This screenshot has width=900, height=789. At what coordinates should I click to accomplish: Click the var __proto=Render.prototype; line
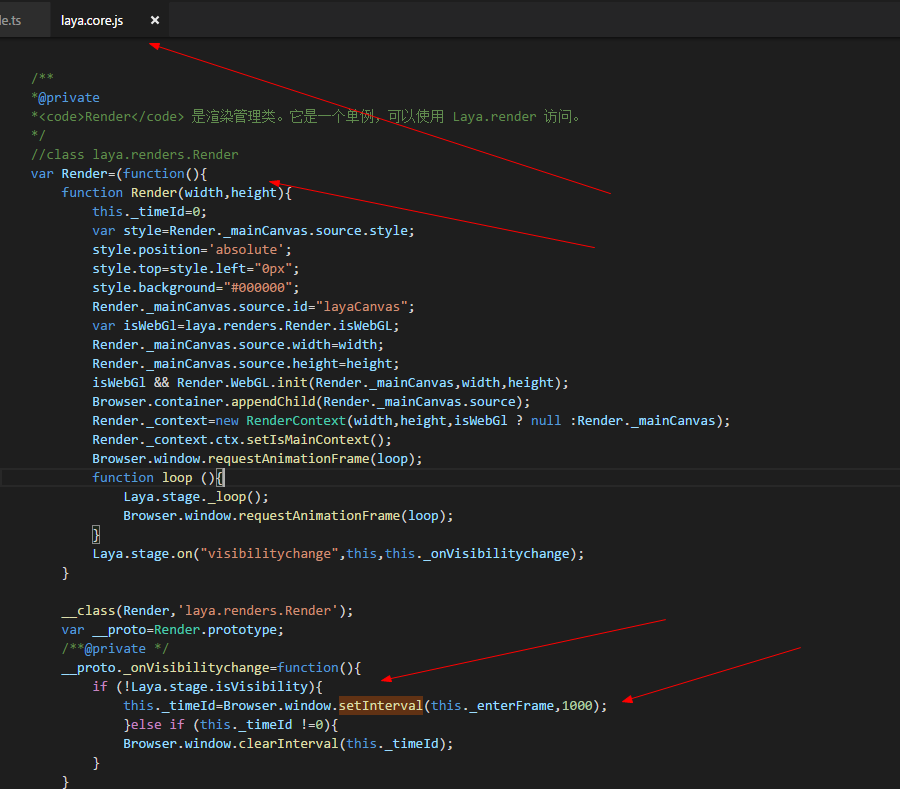173,629
